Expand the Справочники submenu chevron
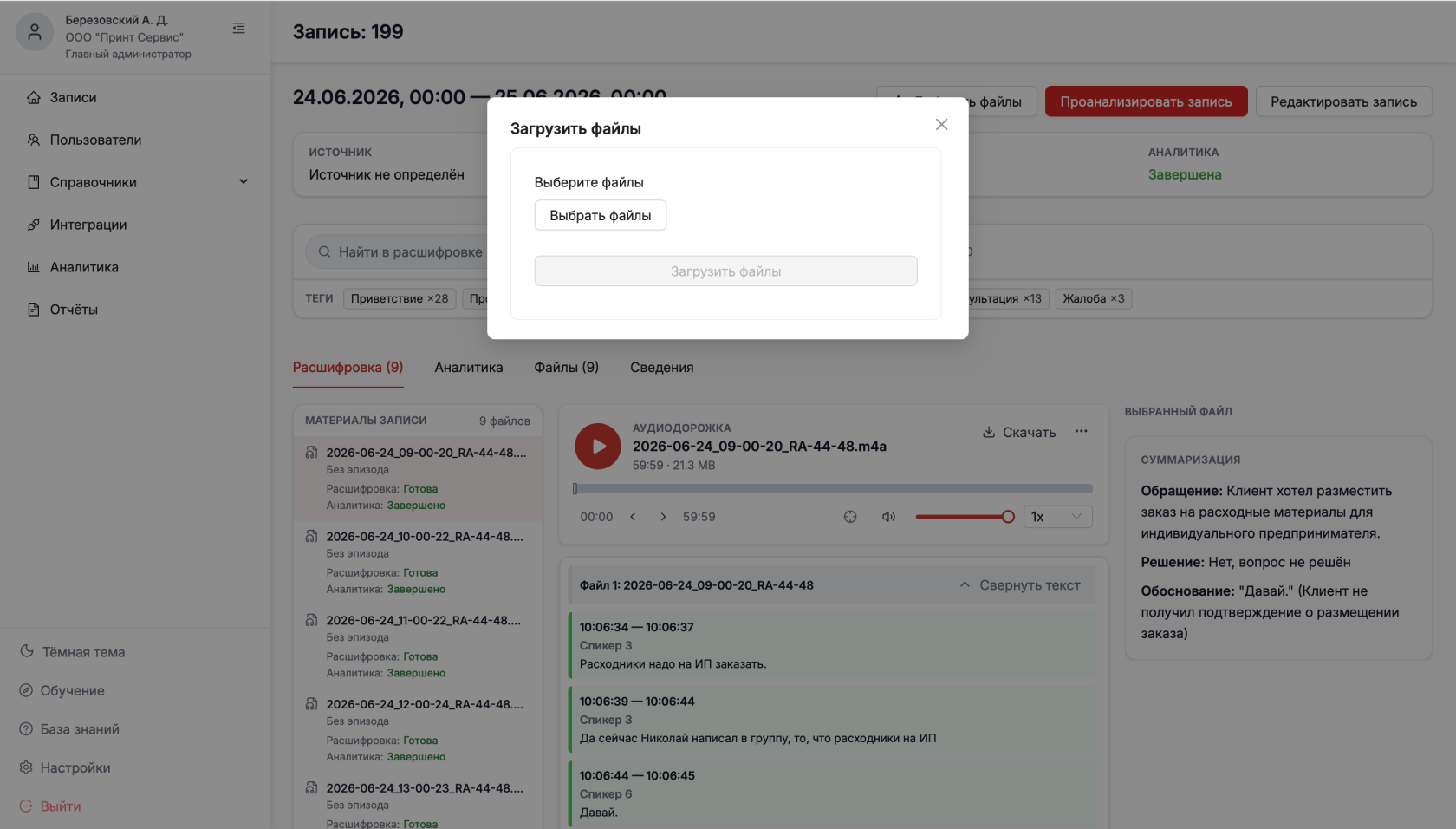Screen dimensions: 1456x829 click(244, 182)
